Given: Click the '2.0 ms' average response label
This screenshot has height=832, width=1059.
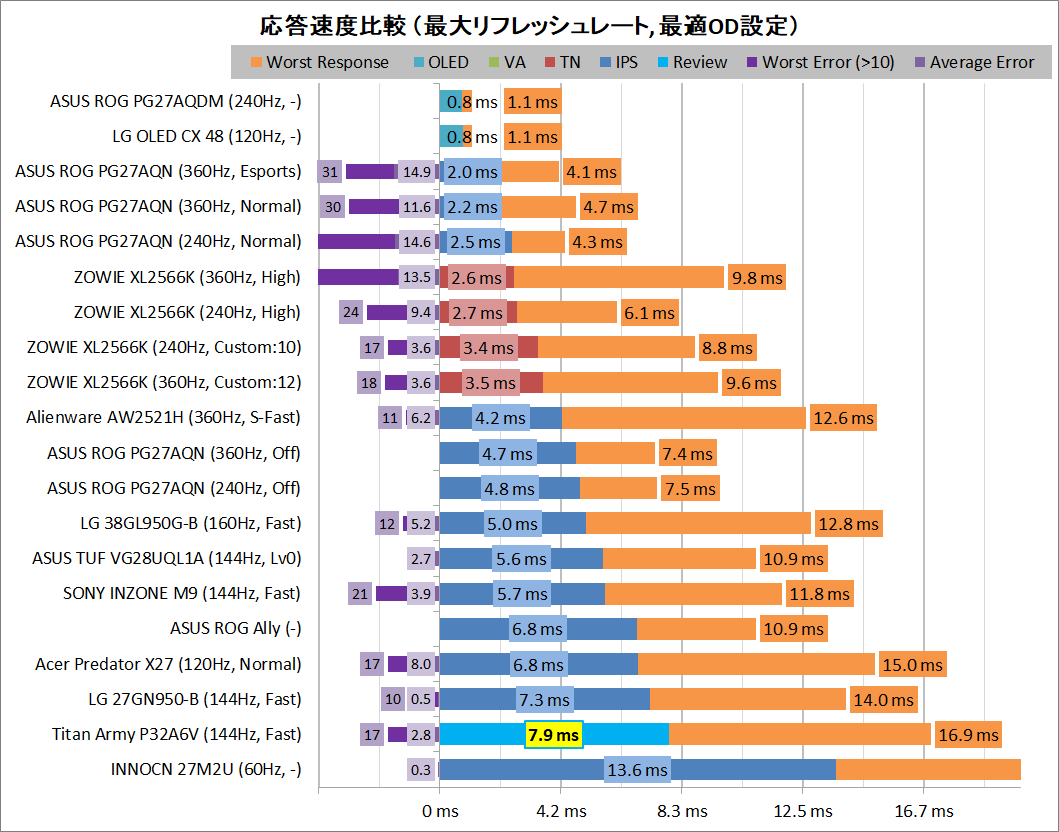Looking at the screenshot, I should (473, 172).
